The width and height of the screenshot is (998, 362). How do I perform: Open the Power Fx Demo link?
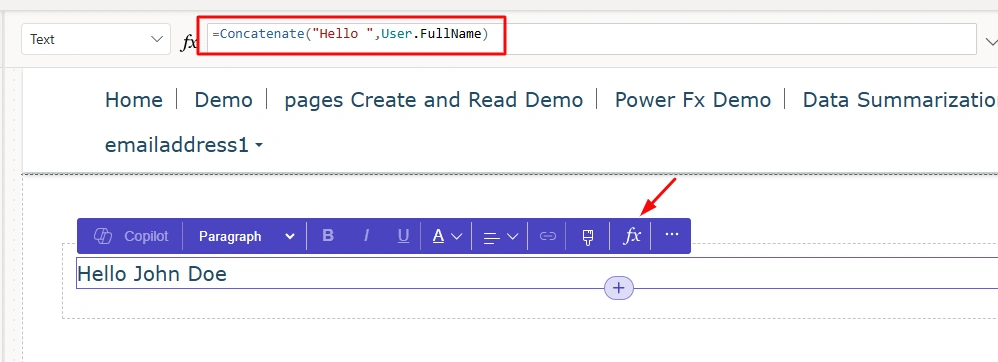692,100
